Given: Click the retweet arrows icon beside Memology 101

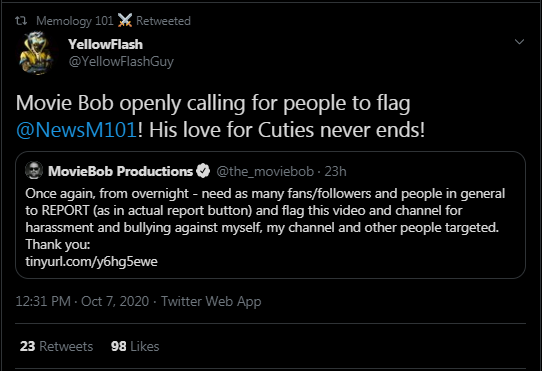Looking at the screenshot, I should coord(21,21).
